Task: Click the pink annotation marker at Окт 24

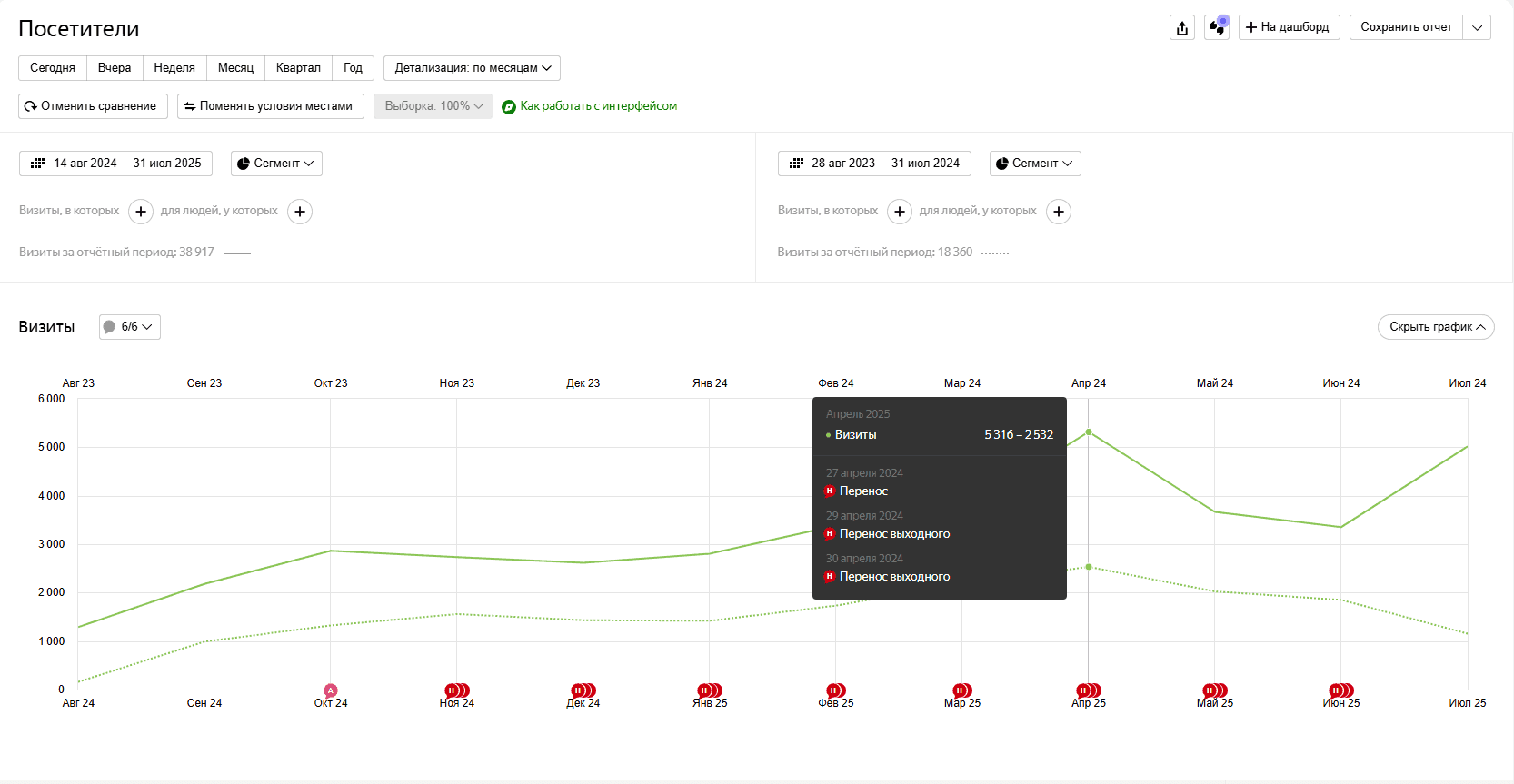Action: 331,691
